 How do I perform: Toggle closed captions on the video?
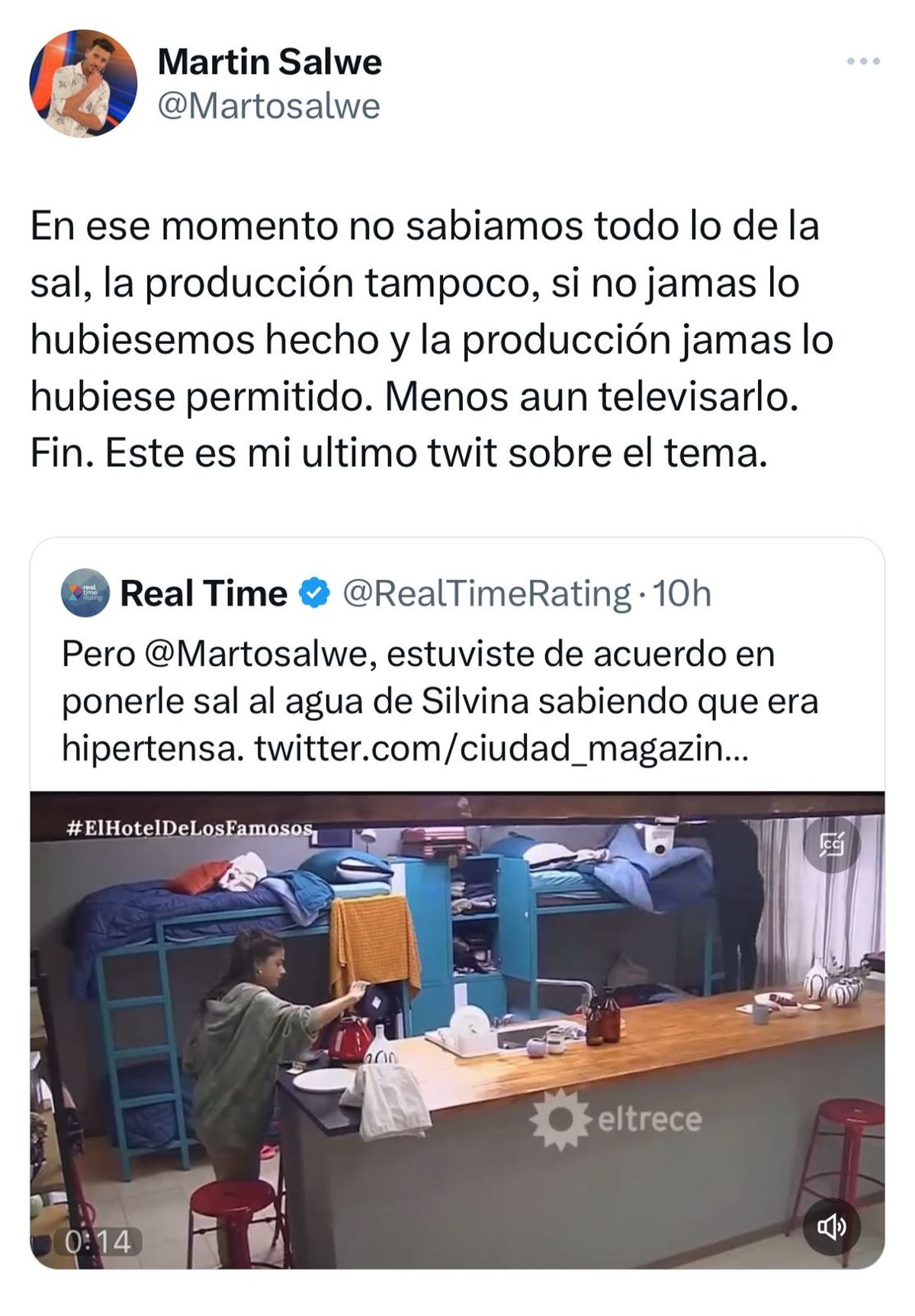(831, 845)
